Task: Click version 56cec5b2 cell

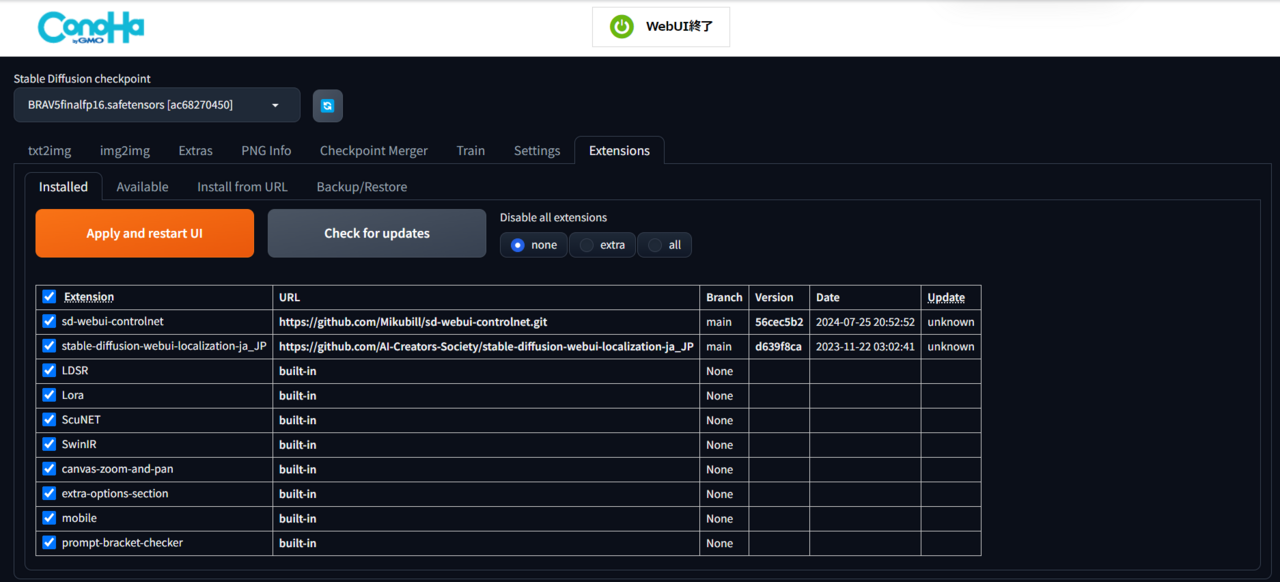Action: (779, 322)
